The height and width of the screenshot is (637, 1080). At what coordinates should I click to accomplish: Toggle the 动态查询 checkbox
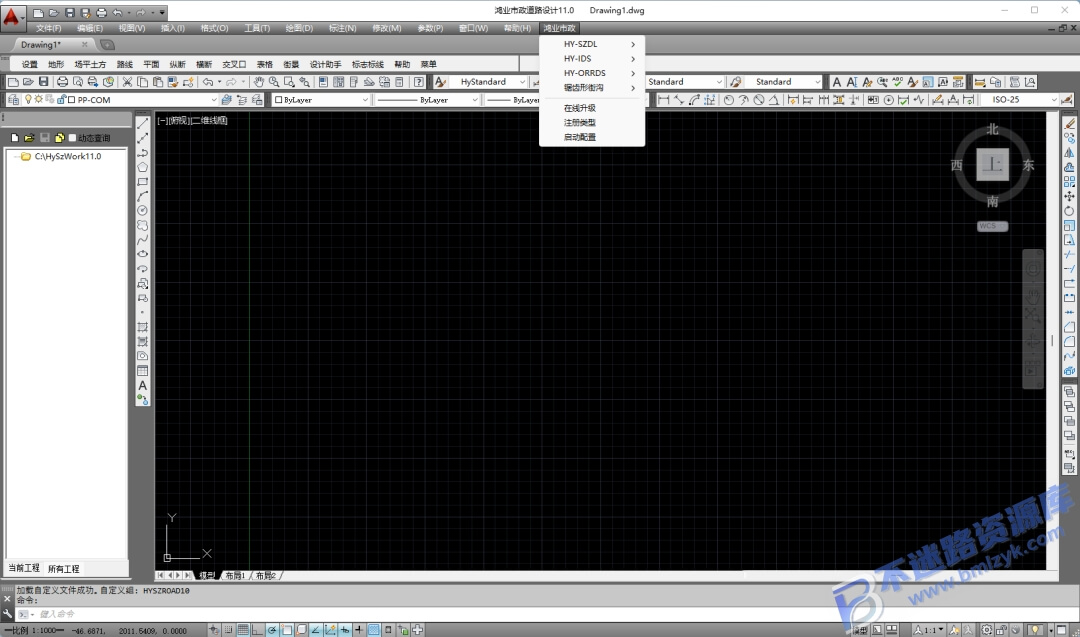(72, 138)
